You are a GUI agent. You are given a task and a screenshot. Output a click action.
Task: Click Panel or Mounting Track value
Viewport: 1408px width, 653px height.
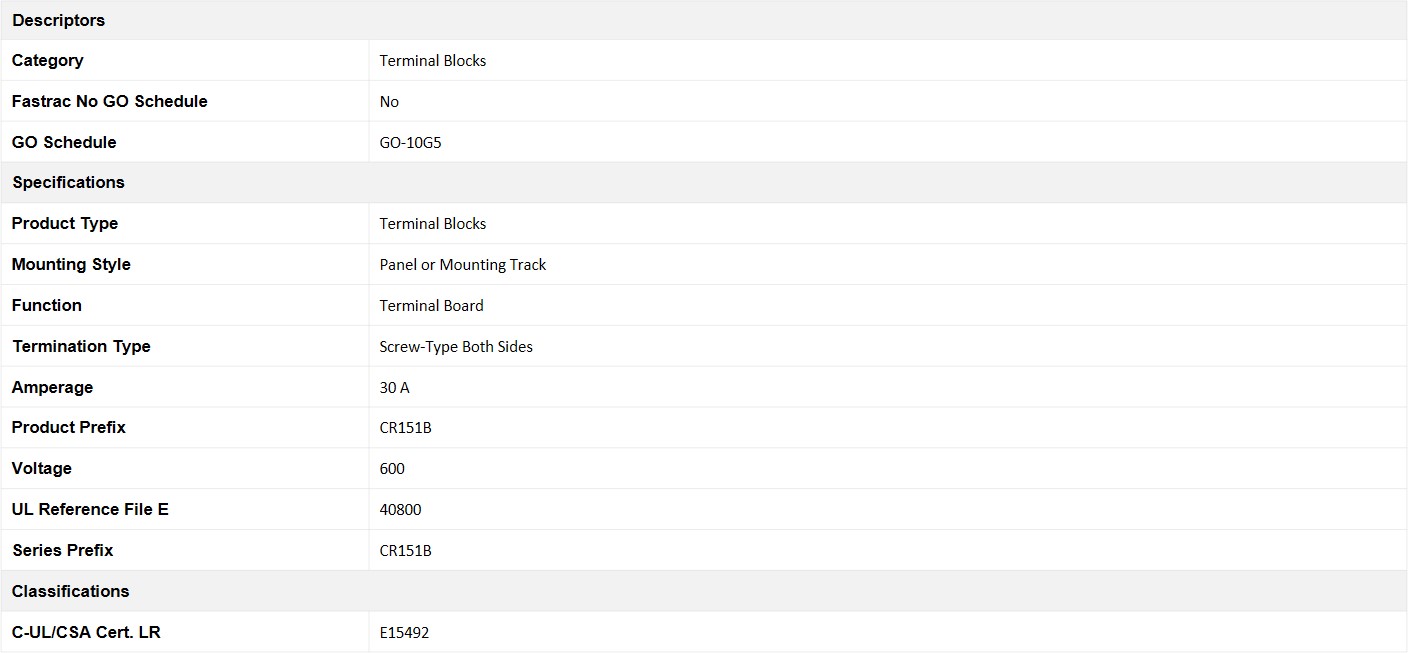point(462,265)
